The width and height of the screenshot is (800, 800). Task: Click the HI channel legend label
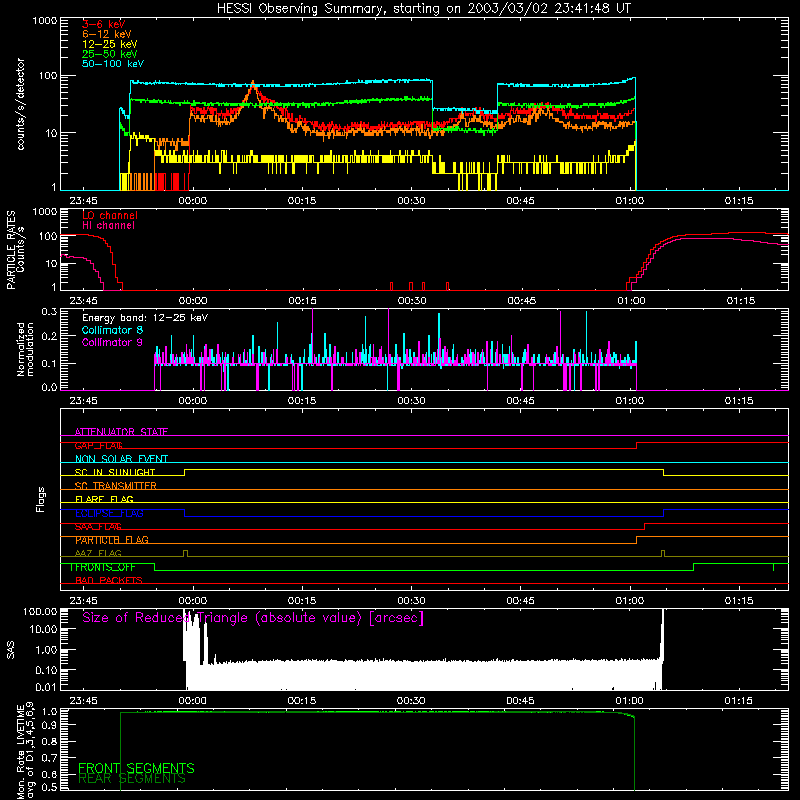click(x=108, y=225)
